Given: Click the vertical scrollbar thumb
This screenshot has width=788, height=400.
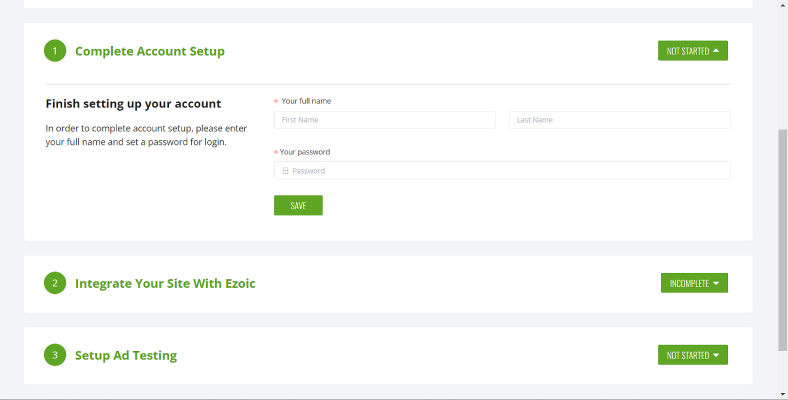Looking at the screenshot, I should 783,240.
